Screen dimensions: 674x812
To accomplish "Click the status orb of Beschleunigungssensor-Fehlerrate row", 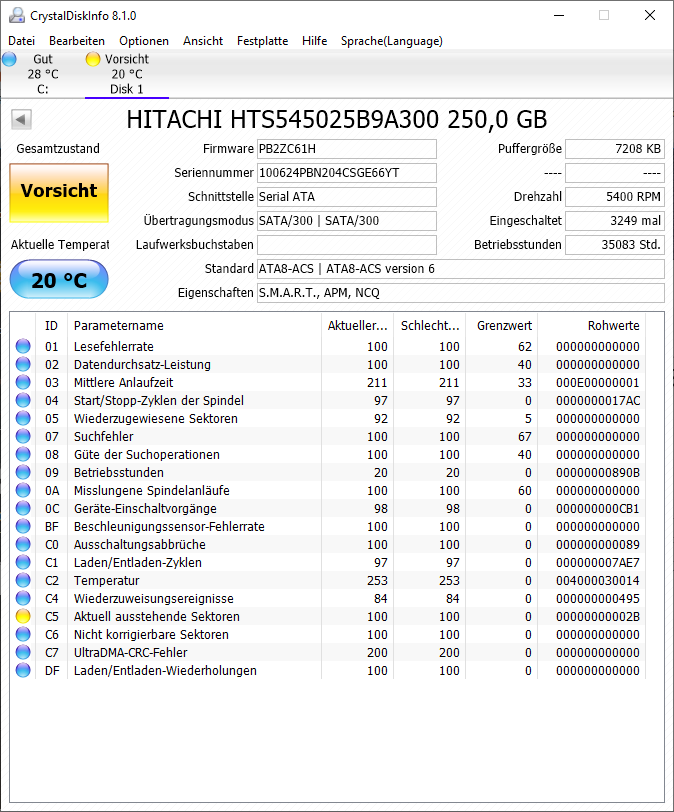I will click(23, 526).
